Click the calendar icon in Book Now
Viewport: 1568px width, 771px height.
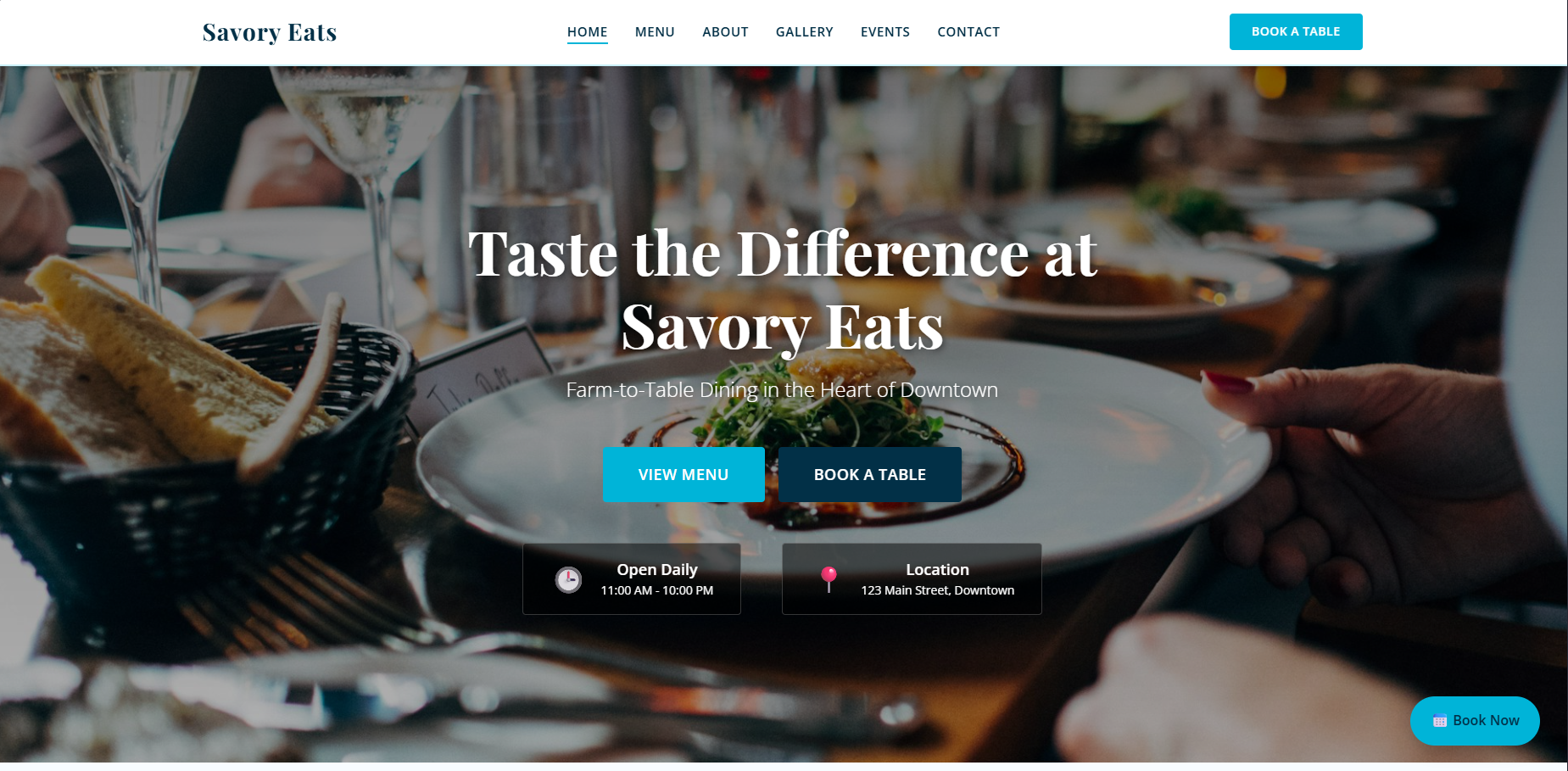pyautogui.click(x=1440, y=721)
